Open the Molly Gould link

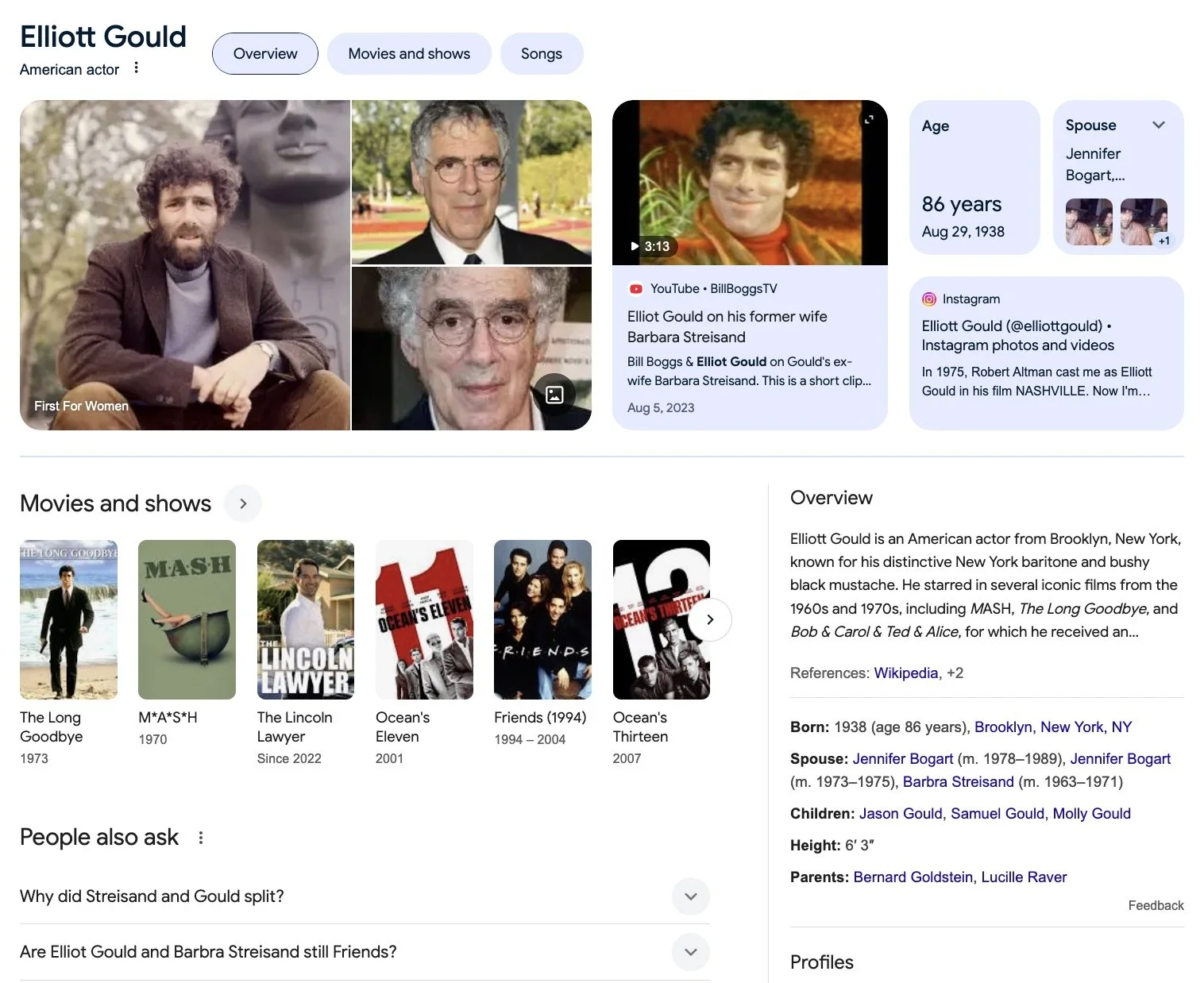click(x=1092, y=814)
